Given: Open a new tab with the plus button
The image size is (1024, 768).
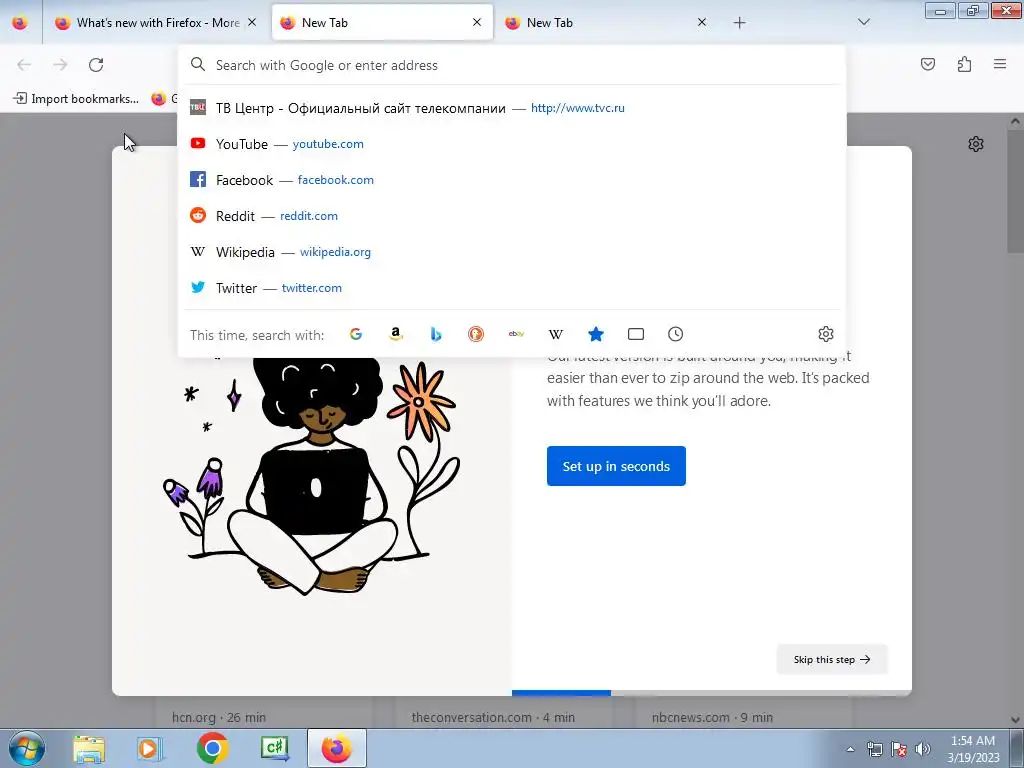Looking at the screenshot, I should point(739,23).
